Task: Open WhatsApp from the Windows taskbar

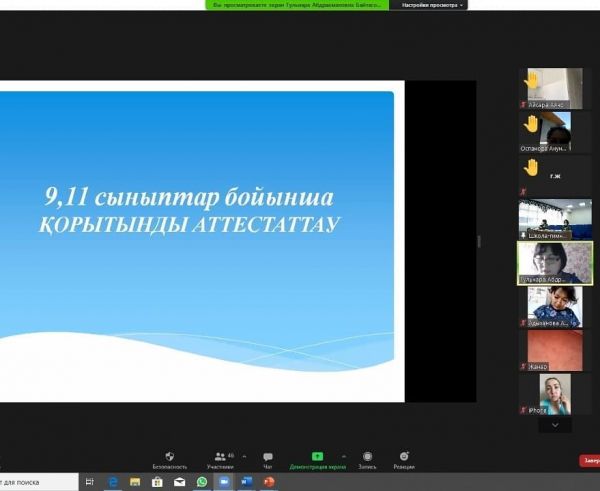Action: (x=202, y=482)
